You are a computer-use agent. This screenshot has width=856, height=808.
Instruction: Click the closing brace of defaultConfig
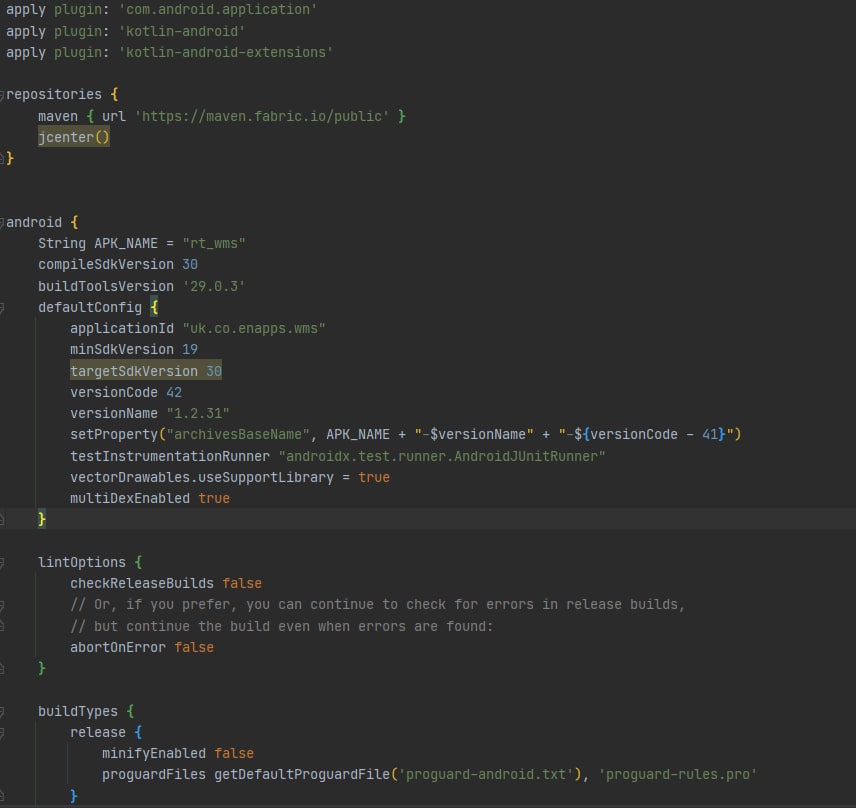click(x=42, y=519)
